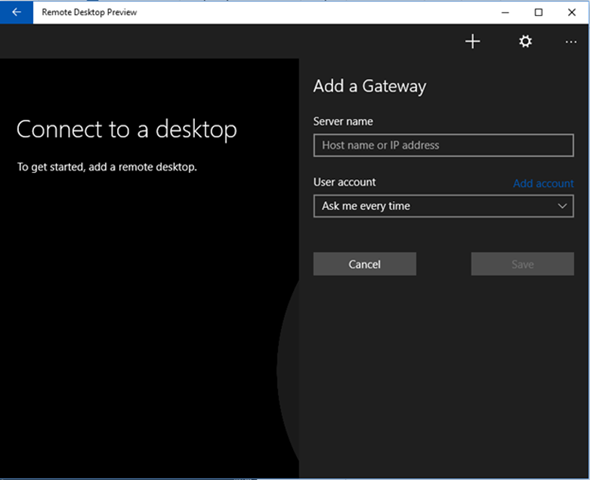590x480 pixels.
Task: Minimize the Remote Desktop Preview window
Action: point(505,12)
